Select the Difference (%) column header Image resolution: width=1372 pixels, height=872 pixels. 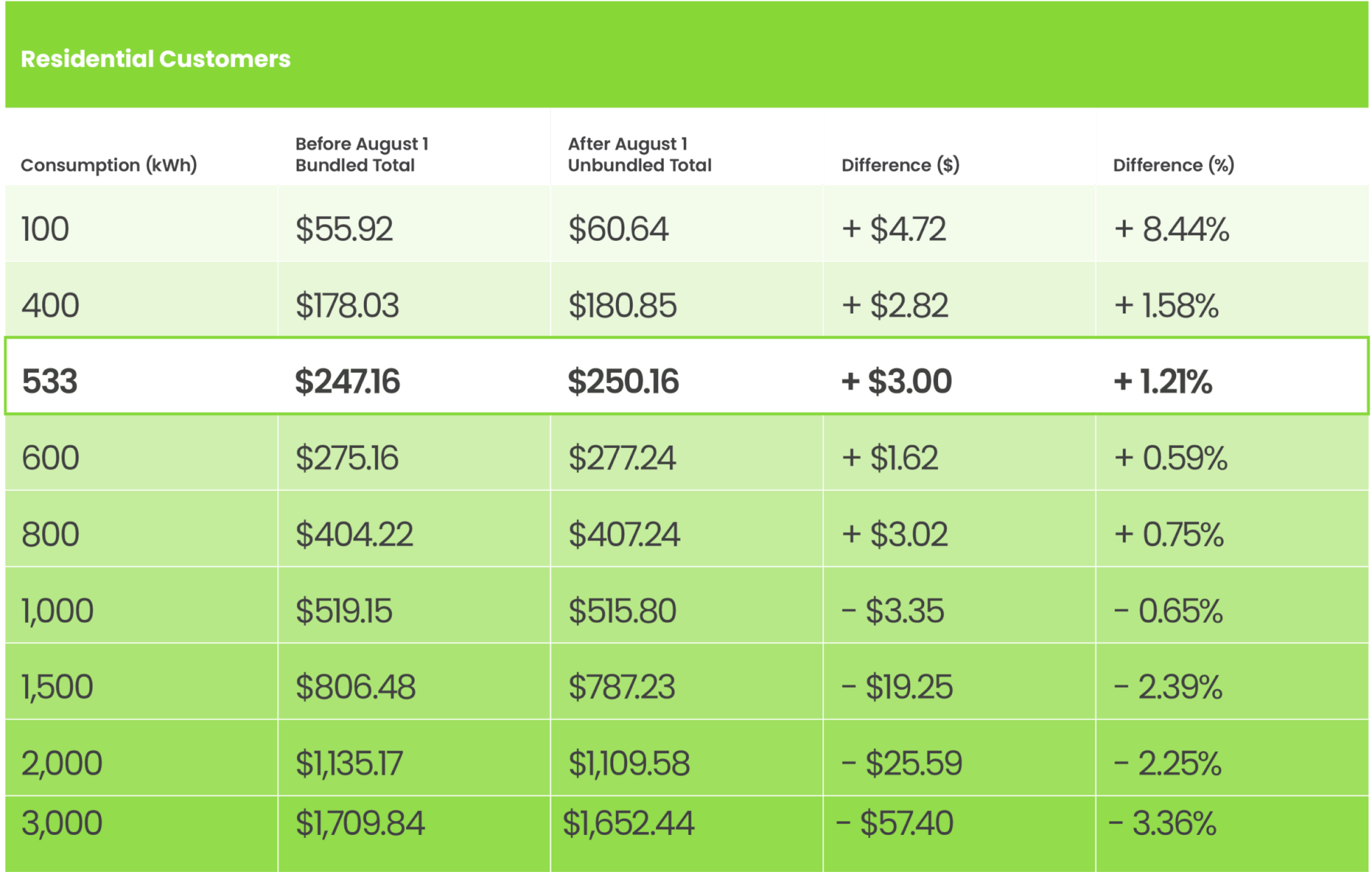(x=1173, y=165)
